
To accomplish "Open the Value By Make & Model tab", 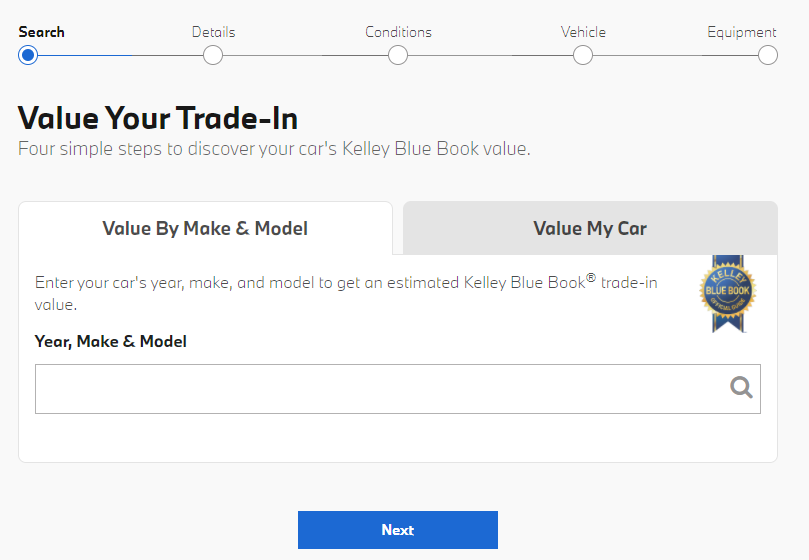I will (x=205, y=228).
